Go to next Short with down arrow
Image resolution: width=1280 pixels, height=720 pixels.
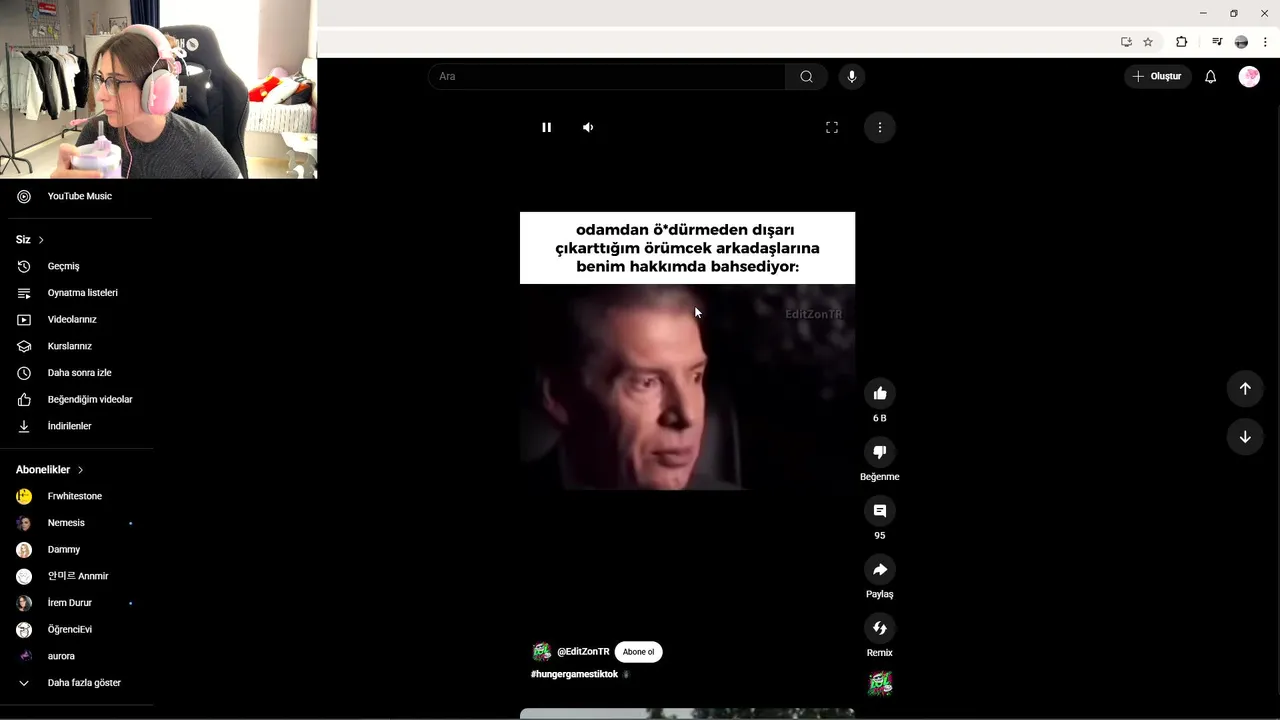[x=1245, y=437]
